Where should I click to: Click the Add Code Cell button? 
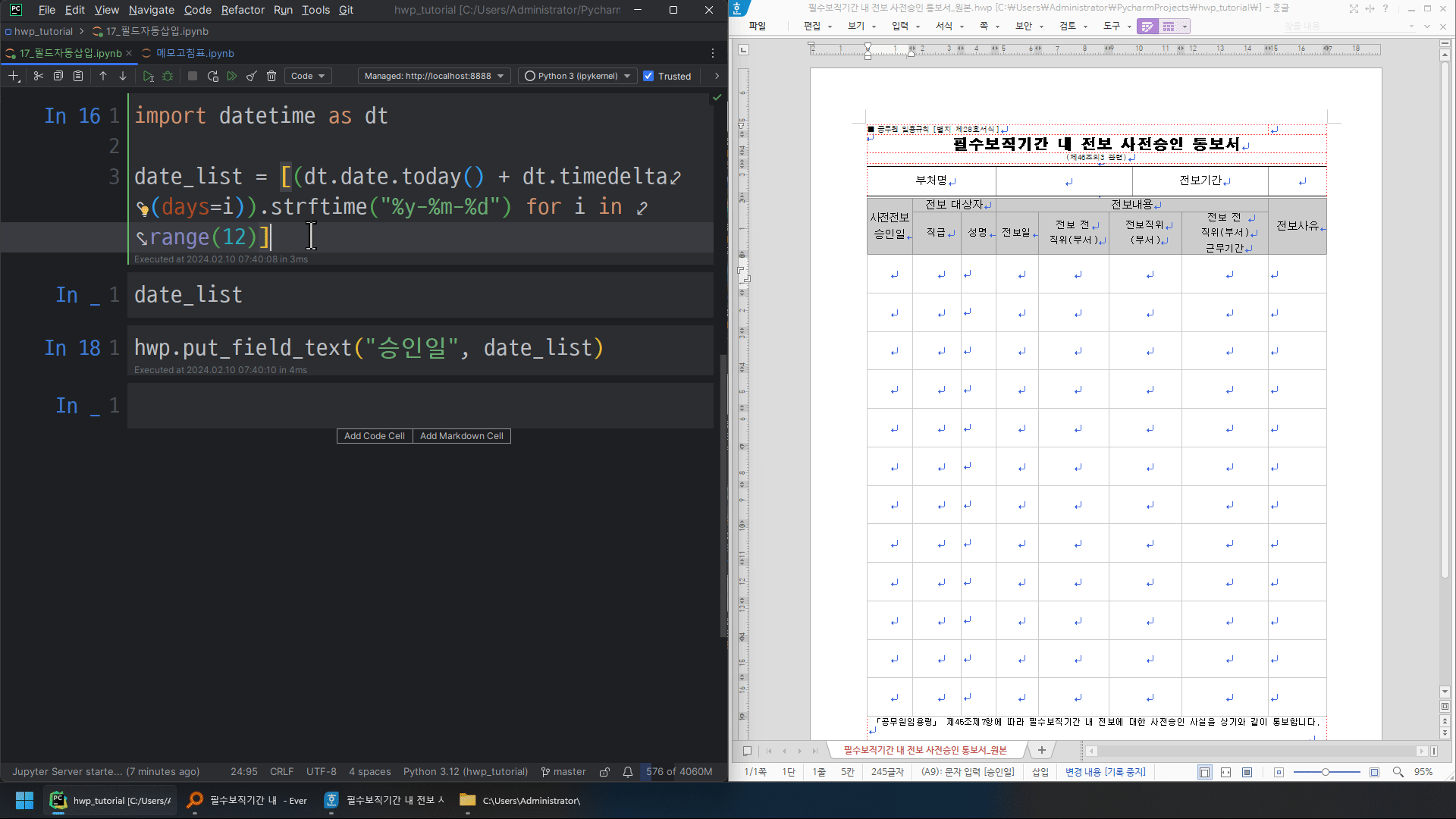(x=374, y=436)
